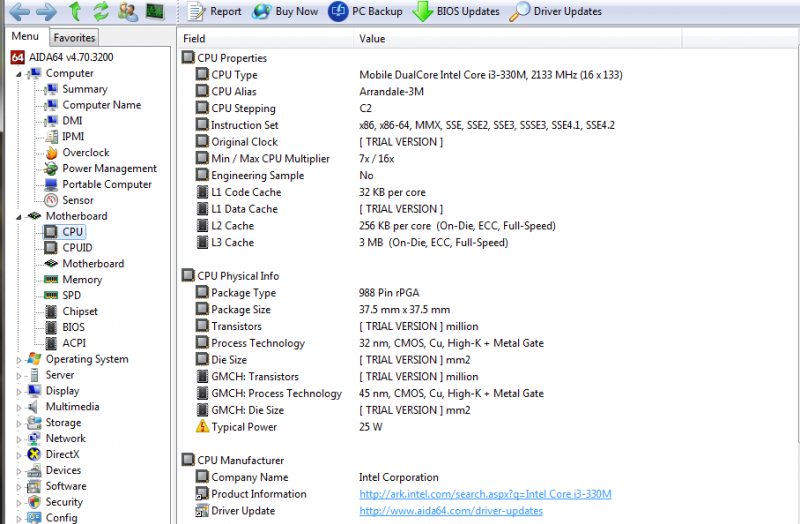Follow the aida64.com driver-updates link
The height and width of the screenshot is (524, 800).
(451, 511)
